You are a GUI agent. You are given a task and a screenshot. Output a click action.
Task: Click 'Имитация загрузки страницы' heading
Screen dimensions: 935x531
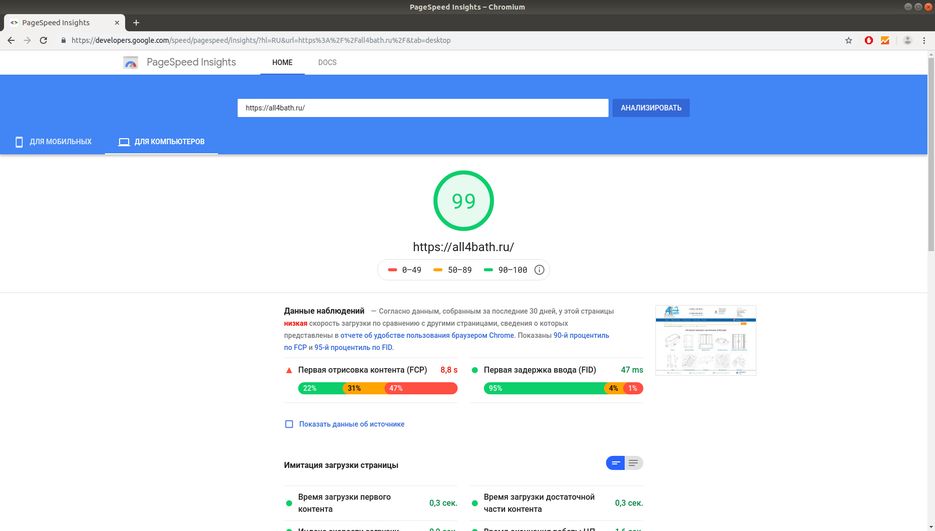click(x=341, y=465)
